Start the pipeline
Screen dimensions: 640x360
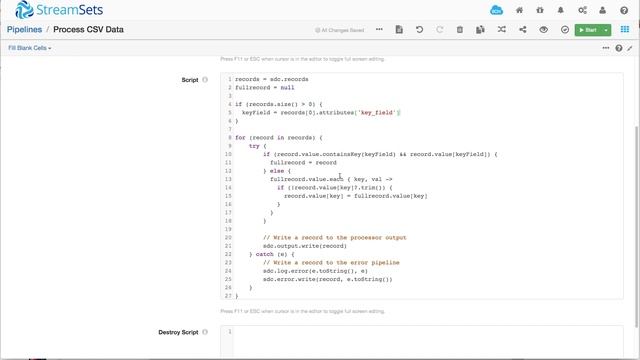[588, 30]
